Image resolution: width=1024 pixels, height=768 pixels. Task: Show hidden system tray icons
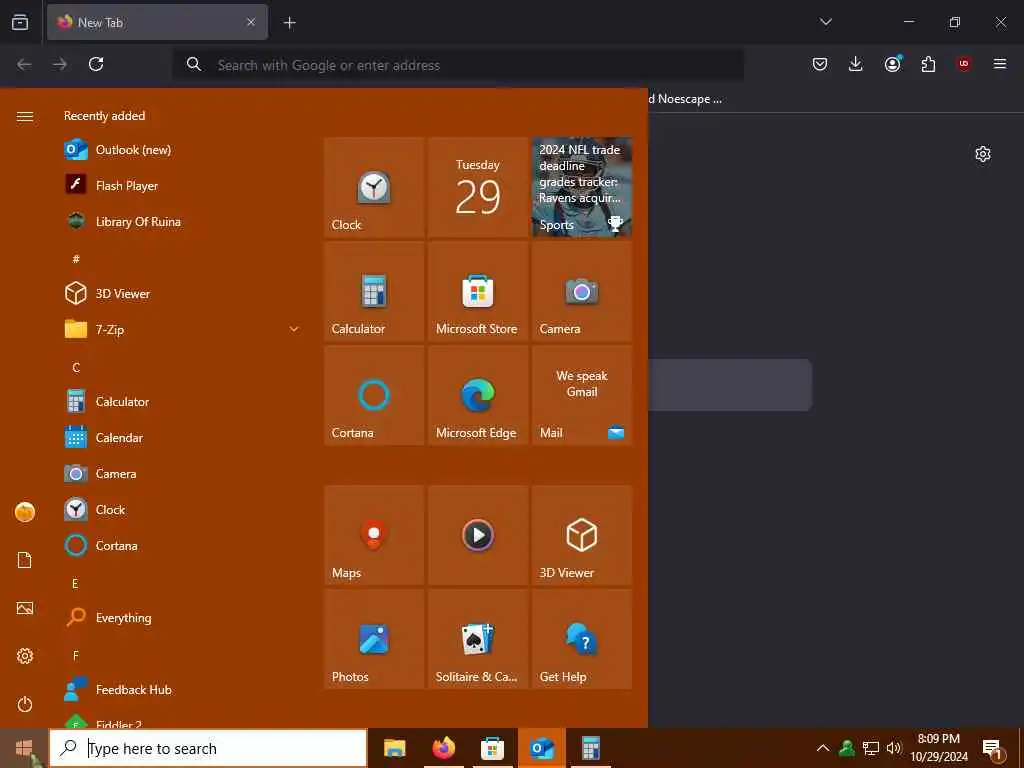point(823,748)
